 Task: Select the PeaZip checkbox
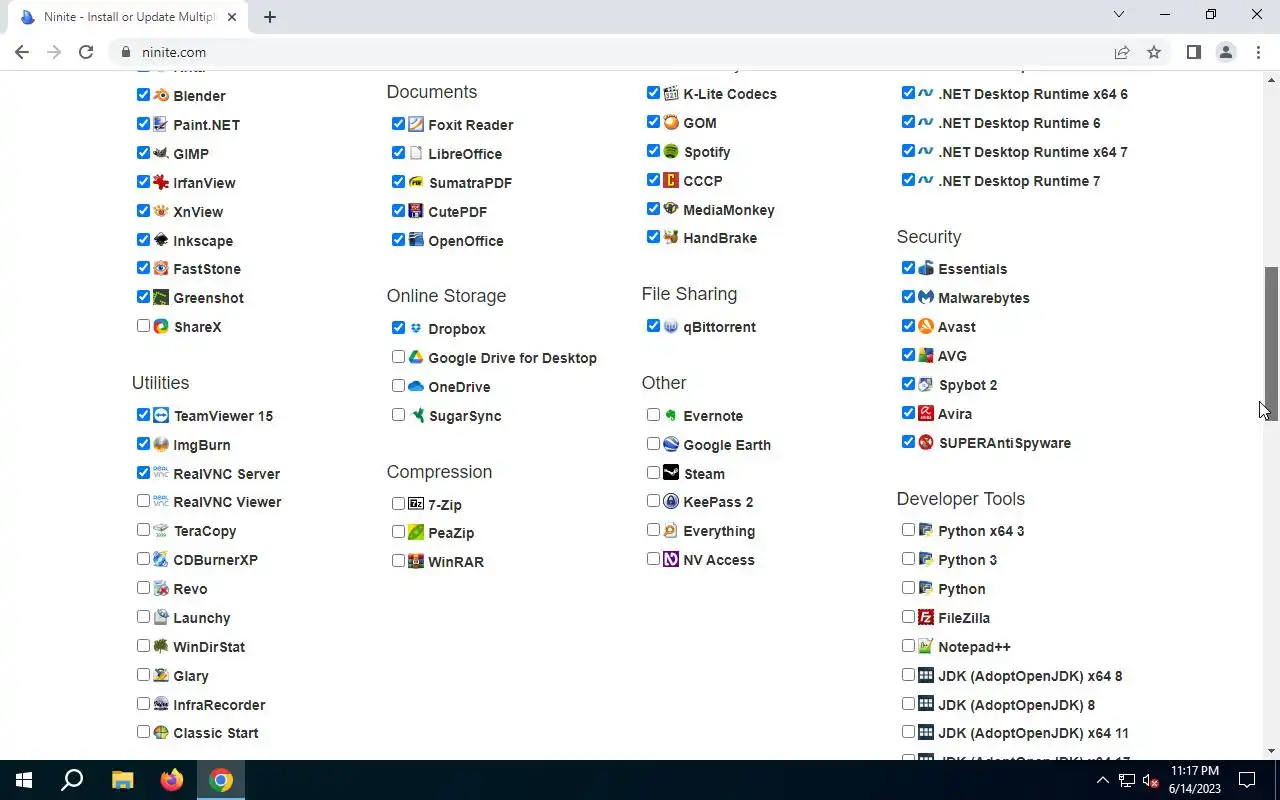[x=398, y=532]
